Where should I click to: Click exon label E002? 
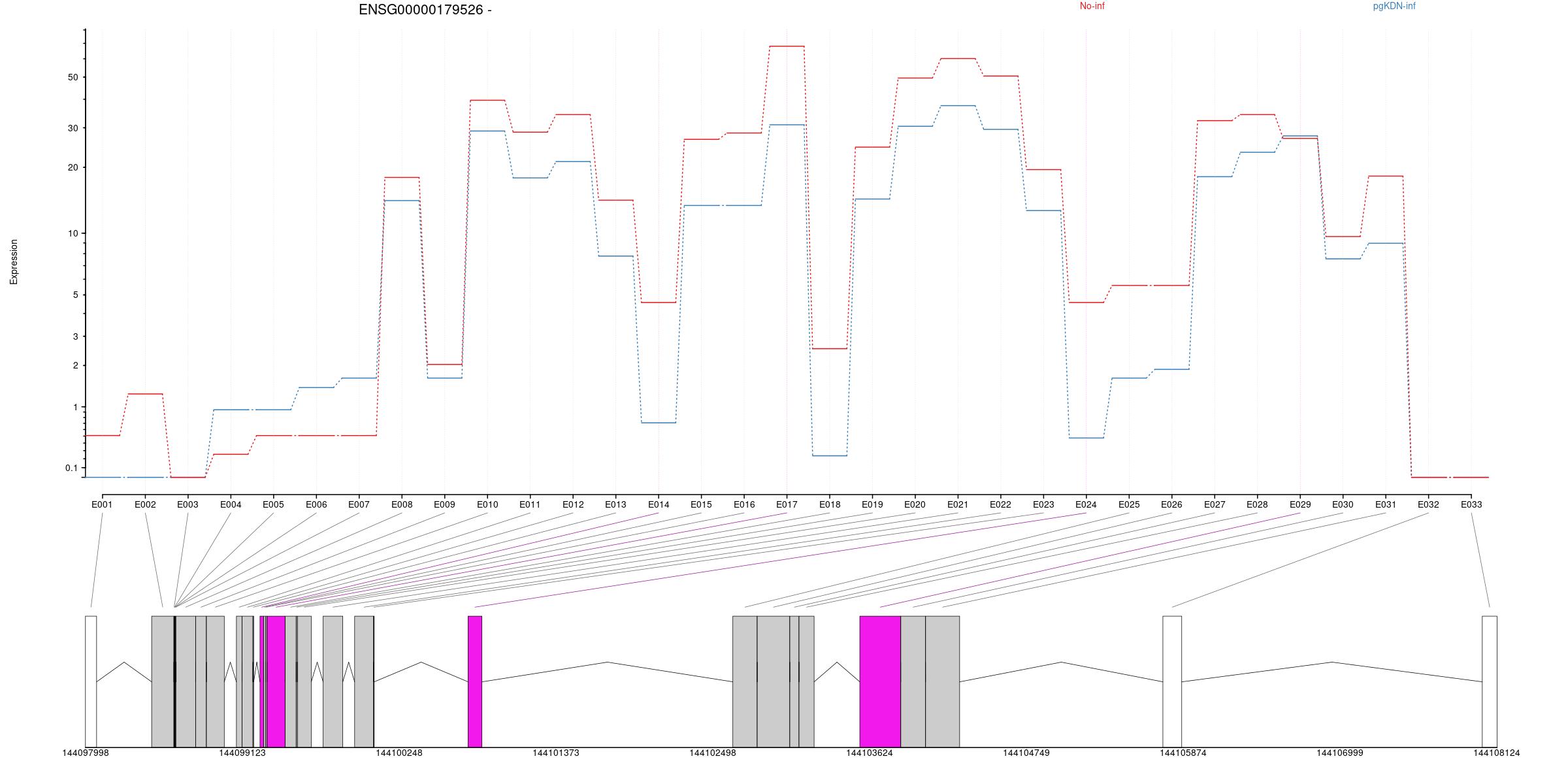(x=145, y=504)
